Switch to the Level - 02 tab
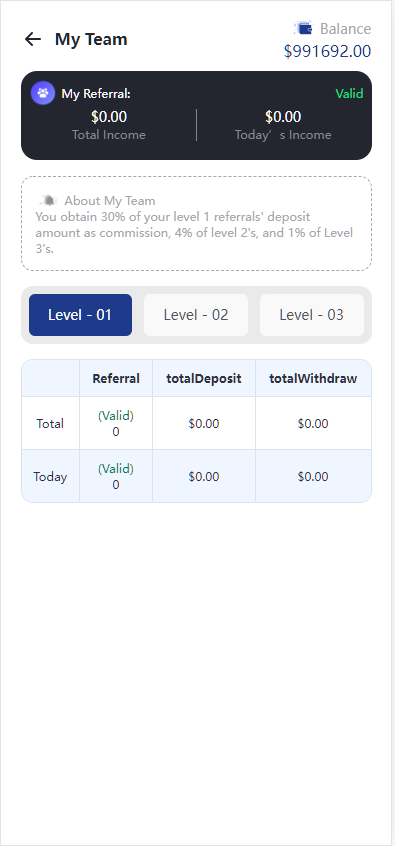Screen dimensions: 395x846 click(x=196, y=315)
